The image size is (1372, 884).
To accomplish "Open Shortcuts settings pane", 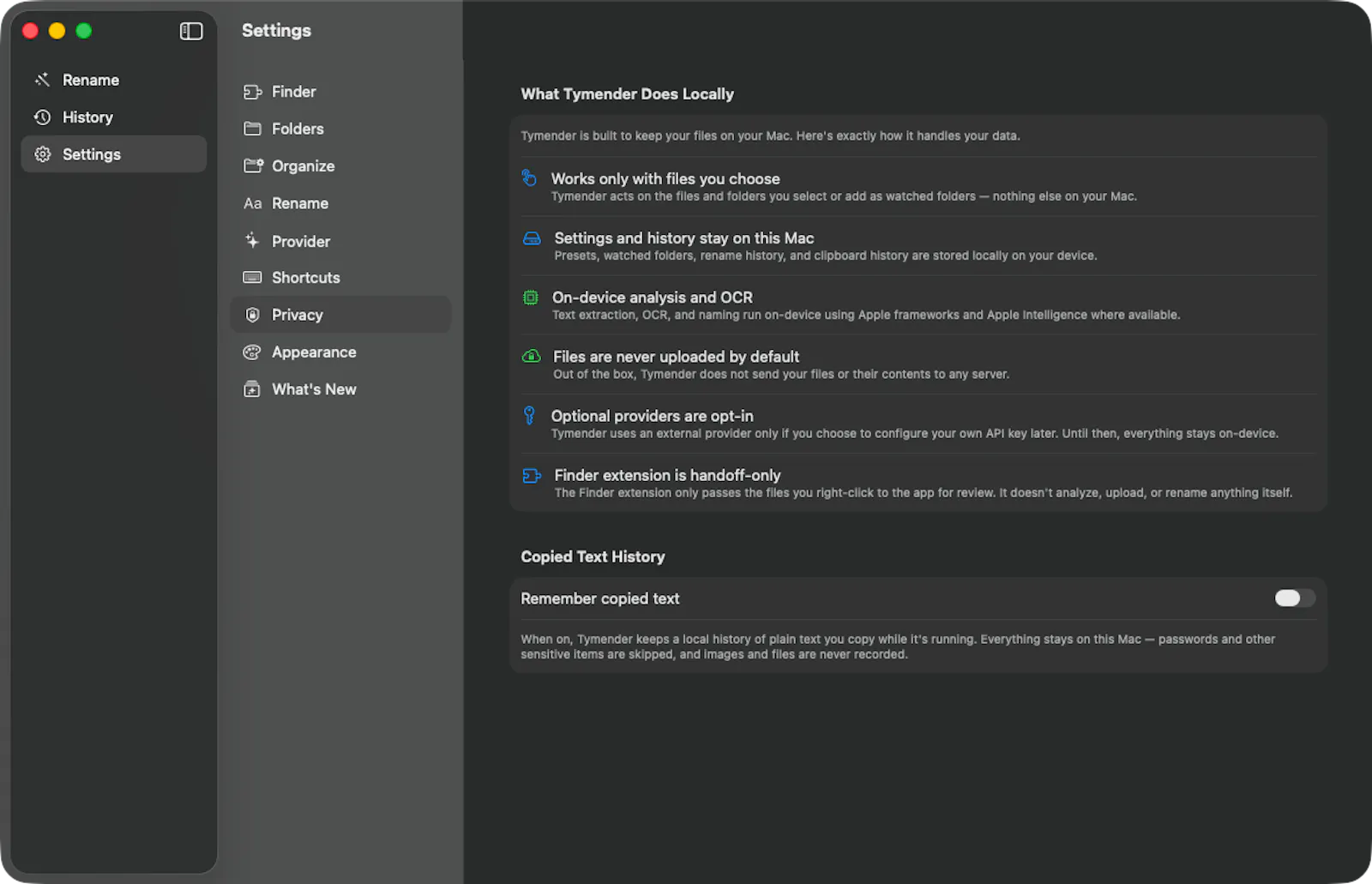I will [340, 277].
